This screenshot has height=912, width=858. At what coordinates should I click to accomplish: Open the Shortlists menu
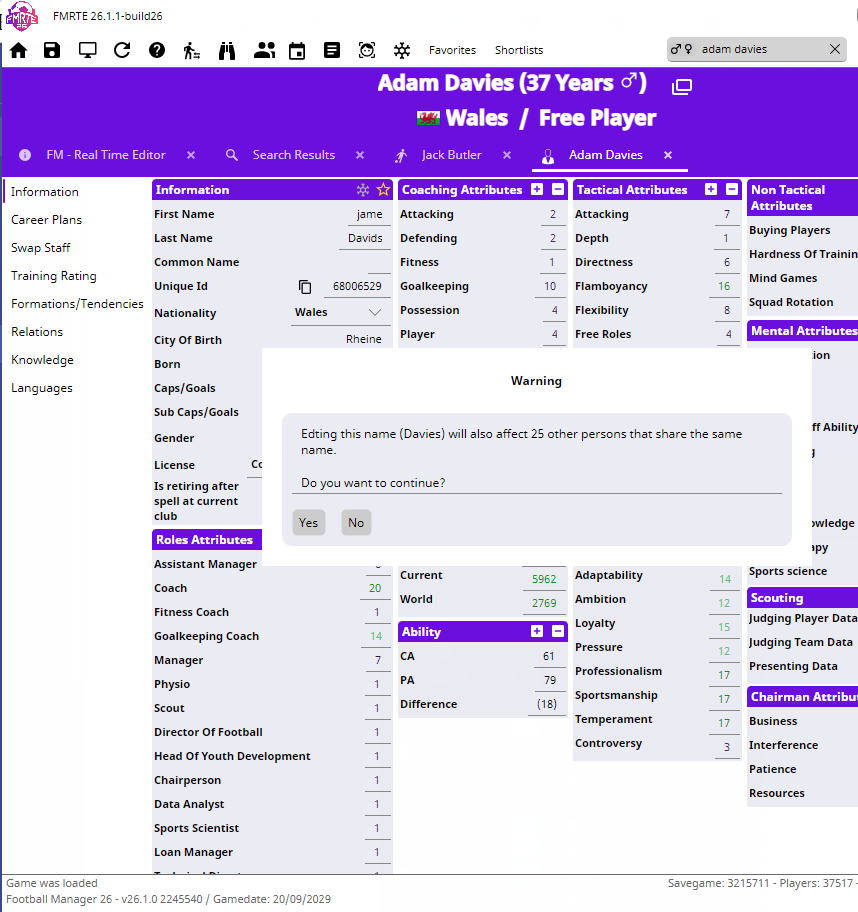click(519, 50)
